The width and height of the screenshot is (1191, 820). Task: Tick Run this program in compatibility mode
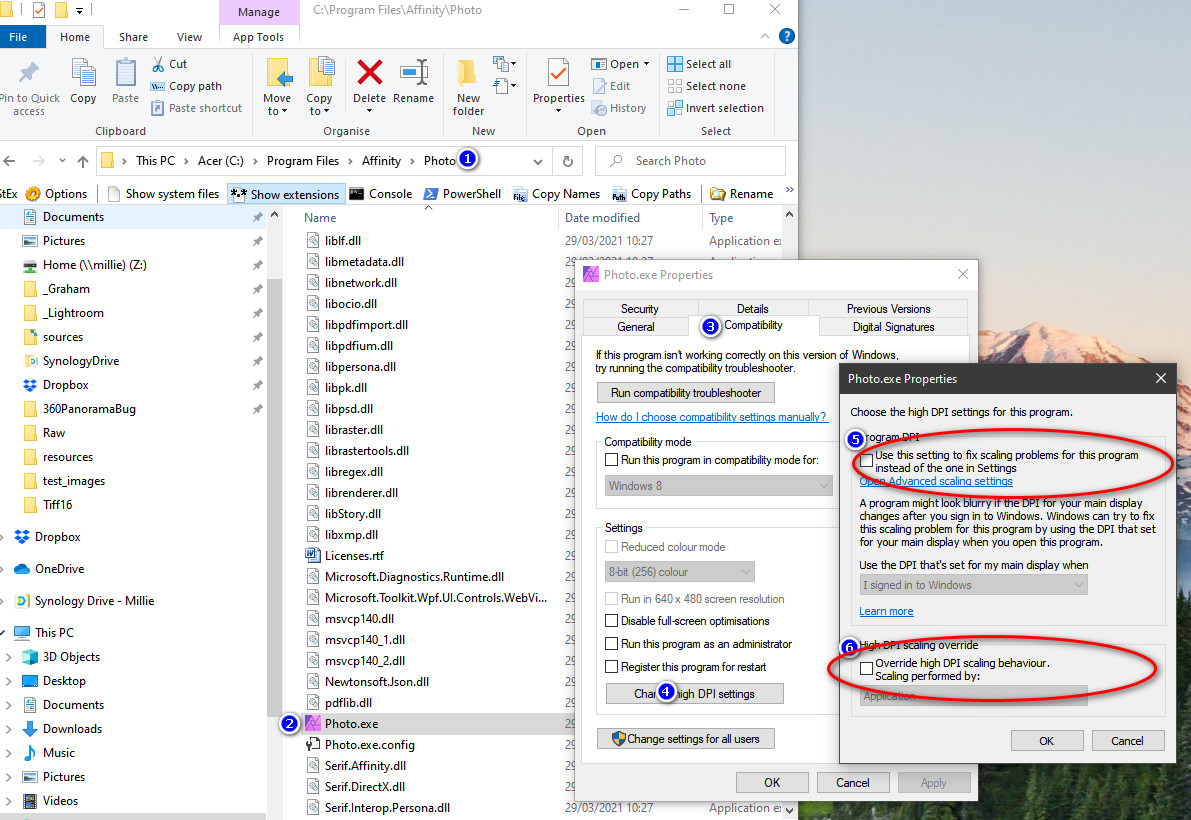(611, 460)
